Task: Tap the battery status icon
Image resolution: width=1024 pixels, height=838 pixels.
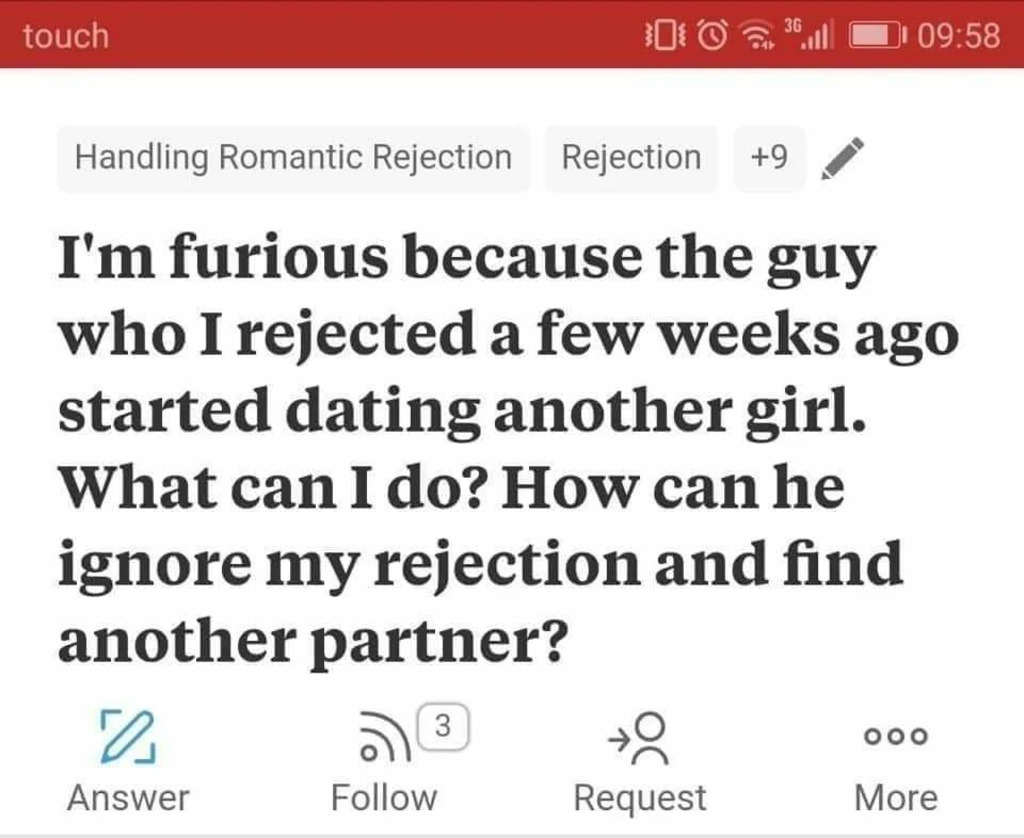Action: 877,36
